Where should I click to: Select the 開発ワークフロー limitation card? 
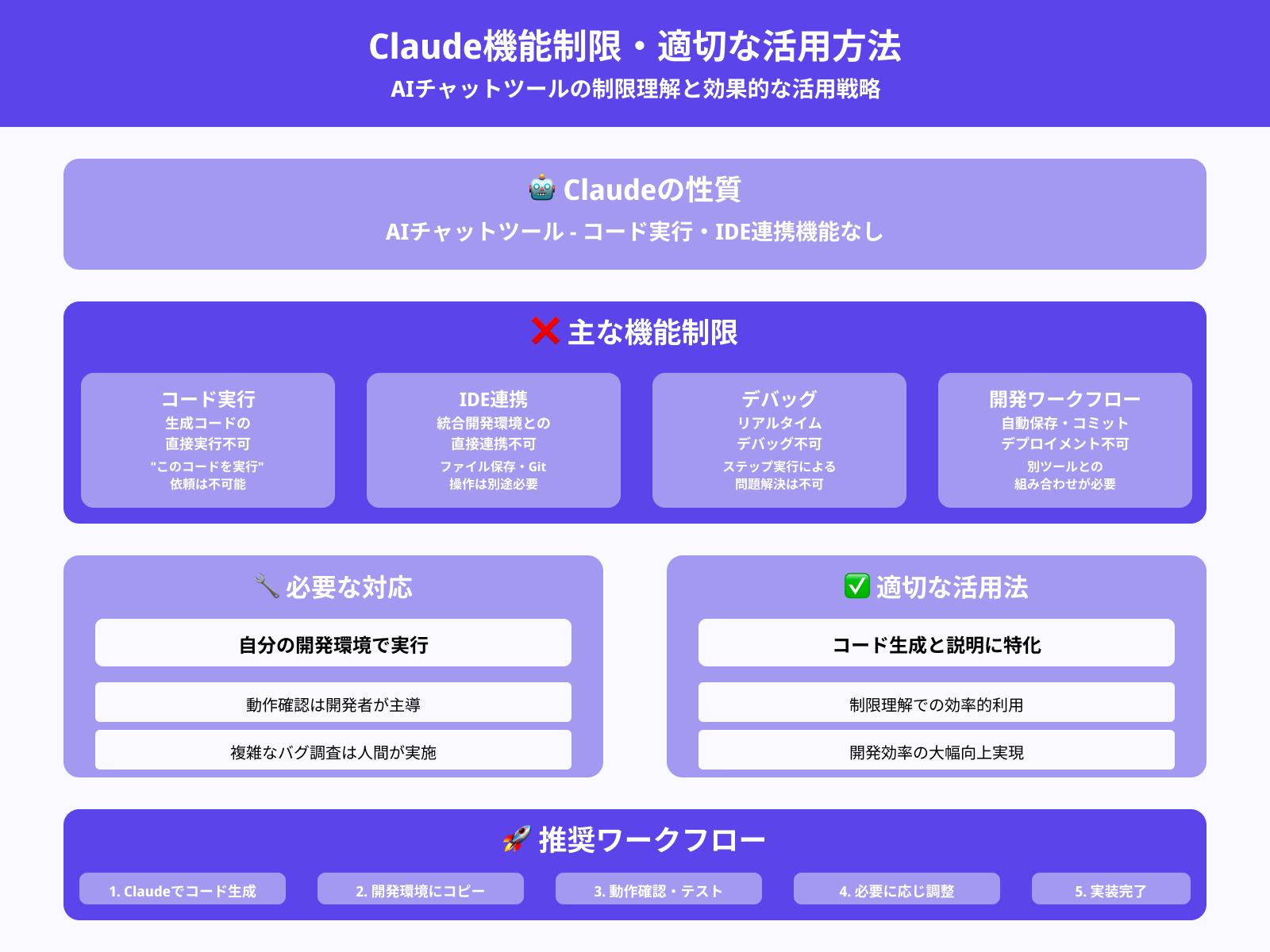1065,440
